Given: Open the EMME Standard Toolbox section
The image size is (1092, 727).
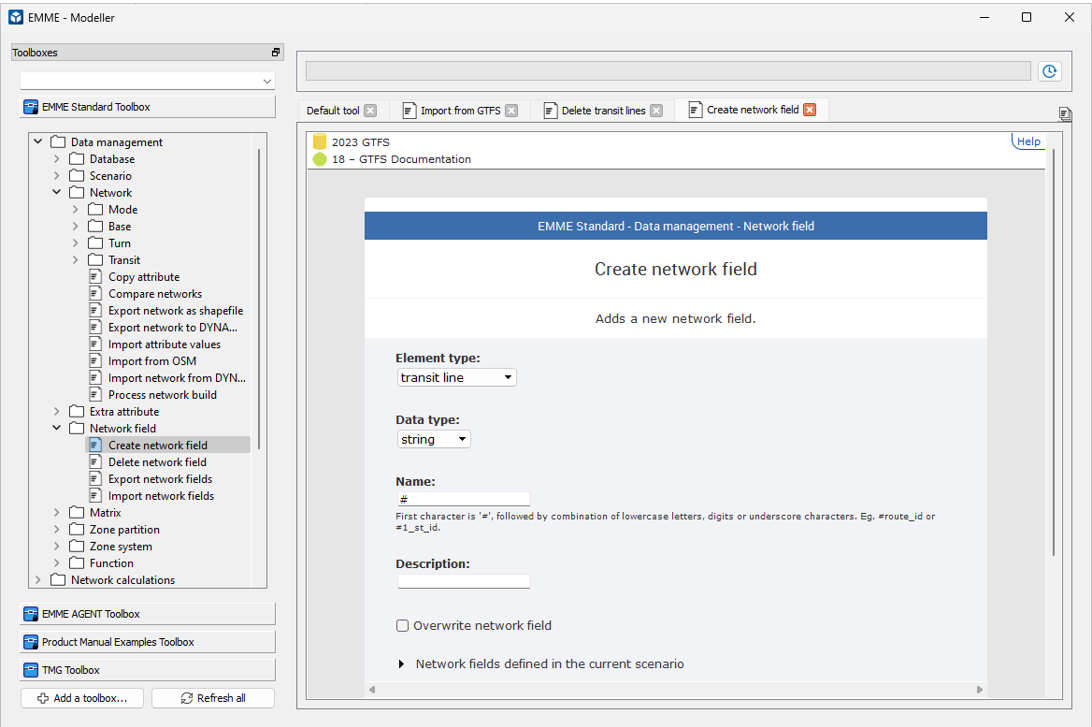Looking at the screenshot, I should click(x=148, y=107).
